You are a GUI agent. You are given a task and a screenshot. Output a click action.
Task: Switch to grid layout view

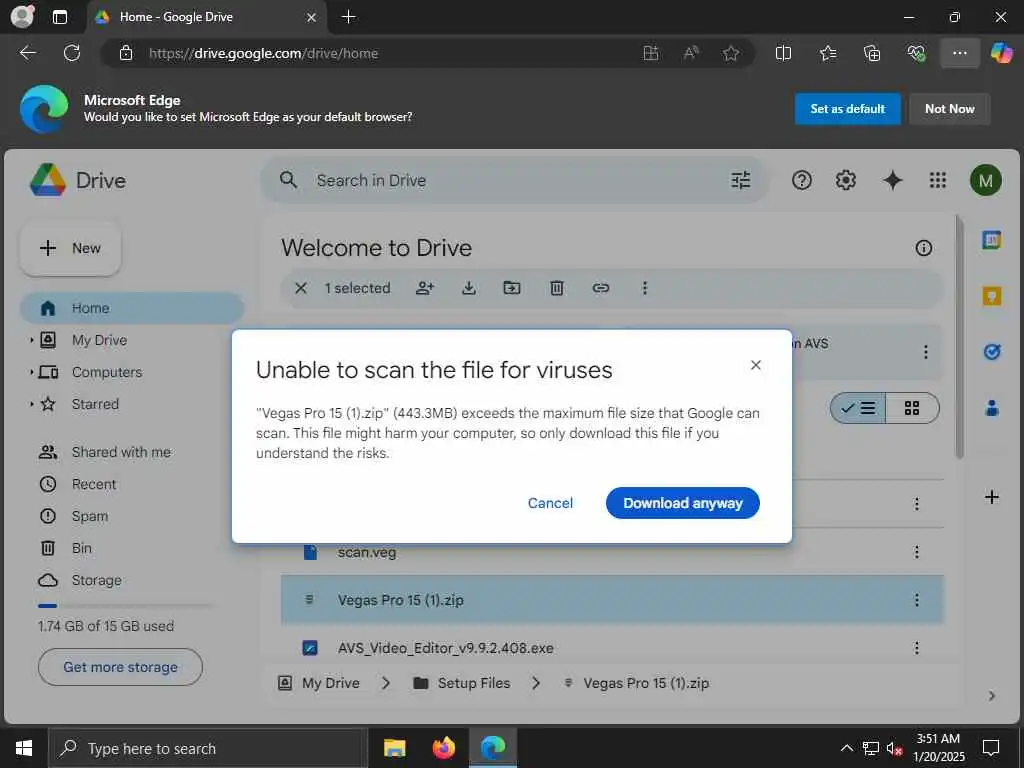[x=912, y=408]
